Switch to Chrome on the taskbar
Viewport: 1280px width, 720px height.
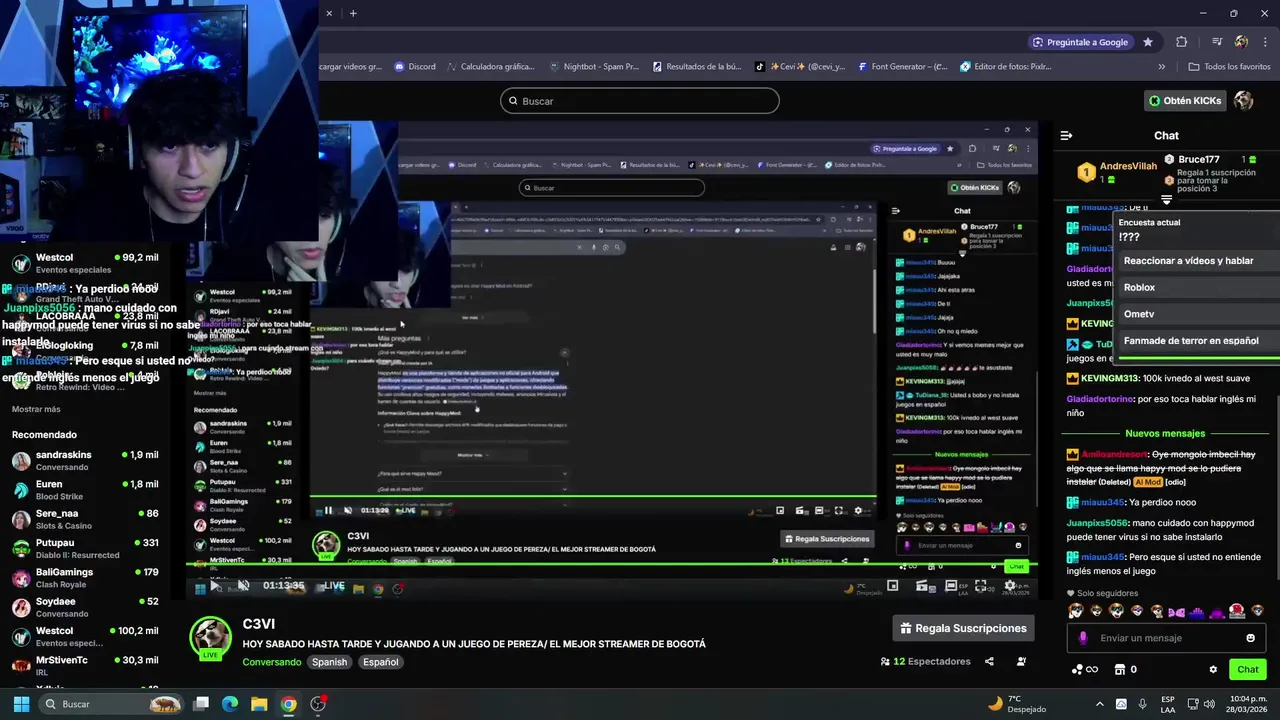tap(288, 704)
